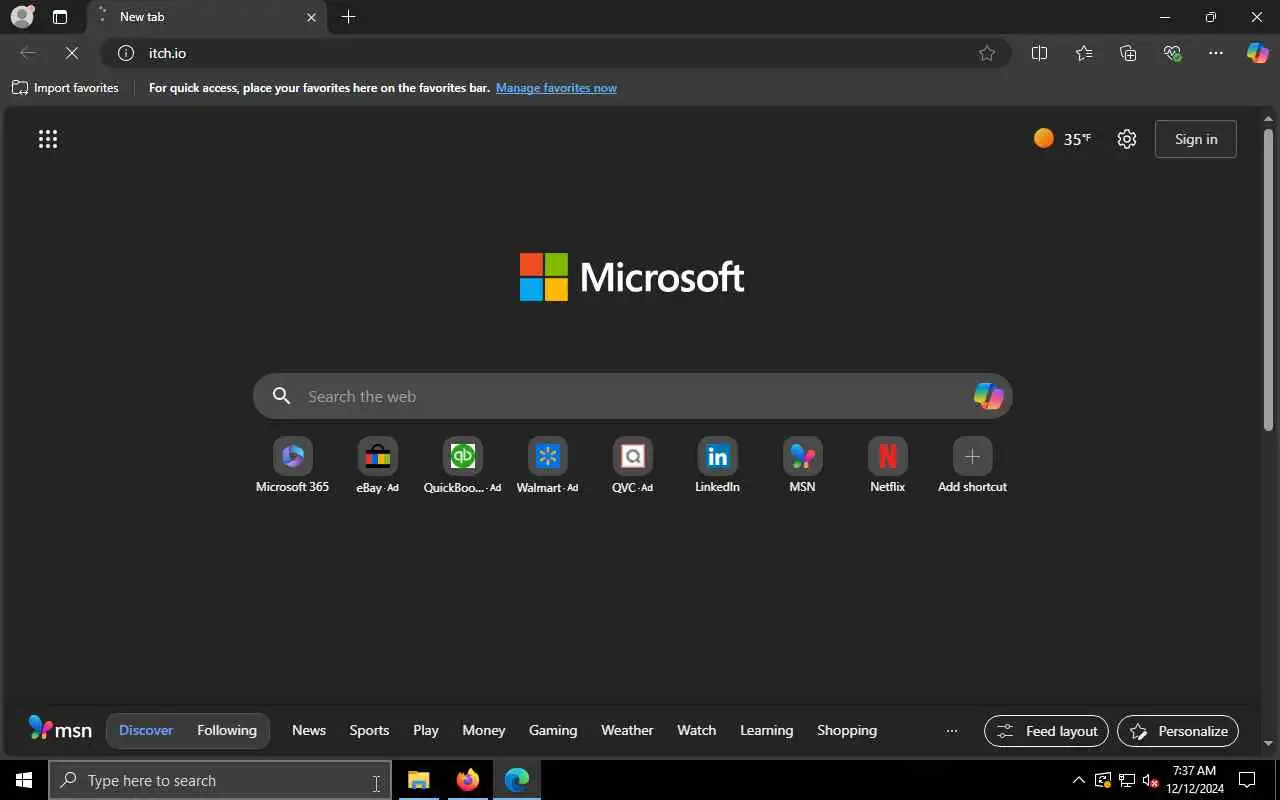Open Netflix shortcut tile
Viewport: 1280px width, 800px height.
887,465
